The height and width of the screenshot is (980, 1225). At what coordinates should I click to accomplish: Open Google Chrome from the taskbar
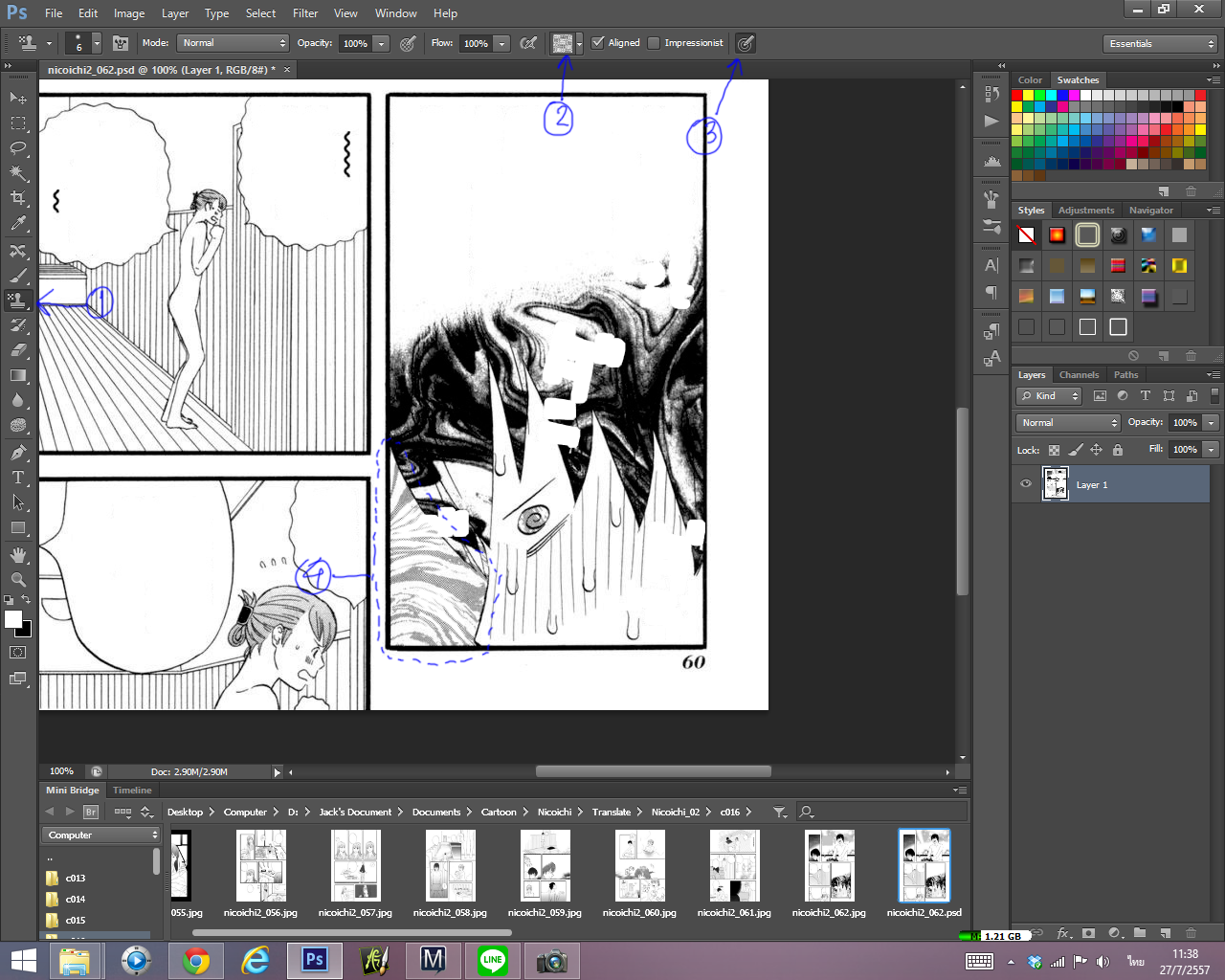click(x=196, y=960)
